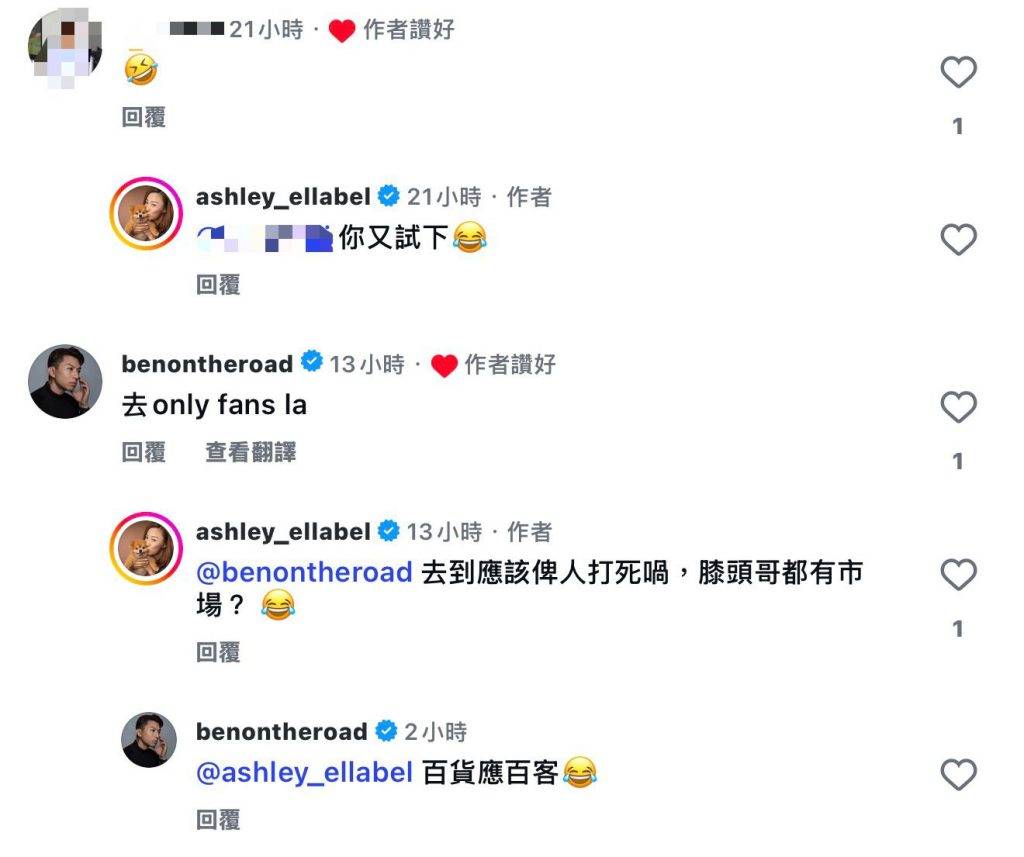Like benontheroad's 'only fans la' comment
Image resolution: width=1024 pixels, height=857 pixels.
[x=958, y=407]
